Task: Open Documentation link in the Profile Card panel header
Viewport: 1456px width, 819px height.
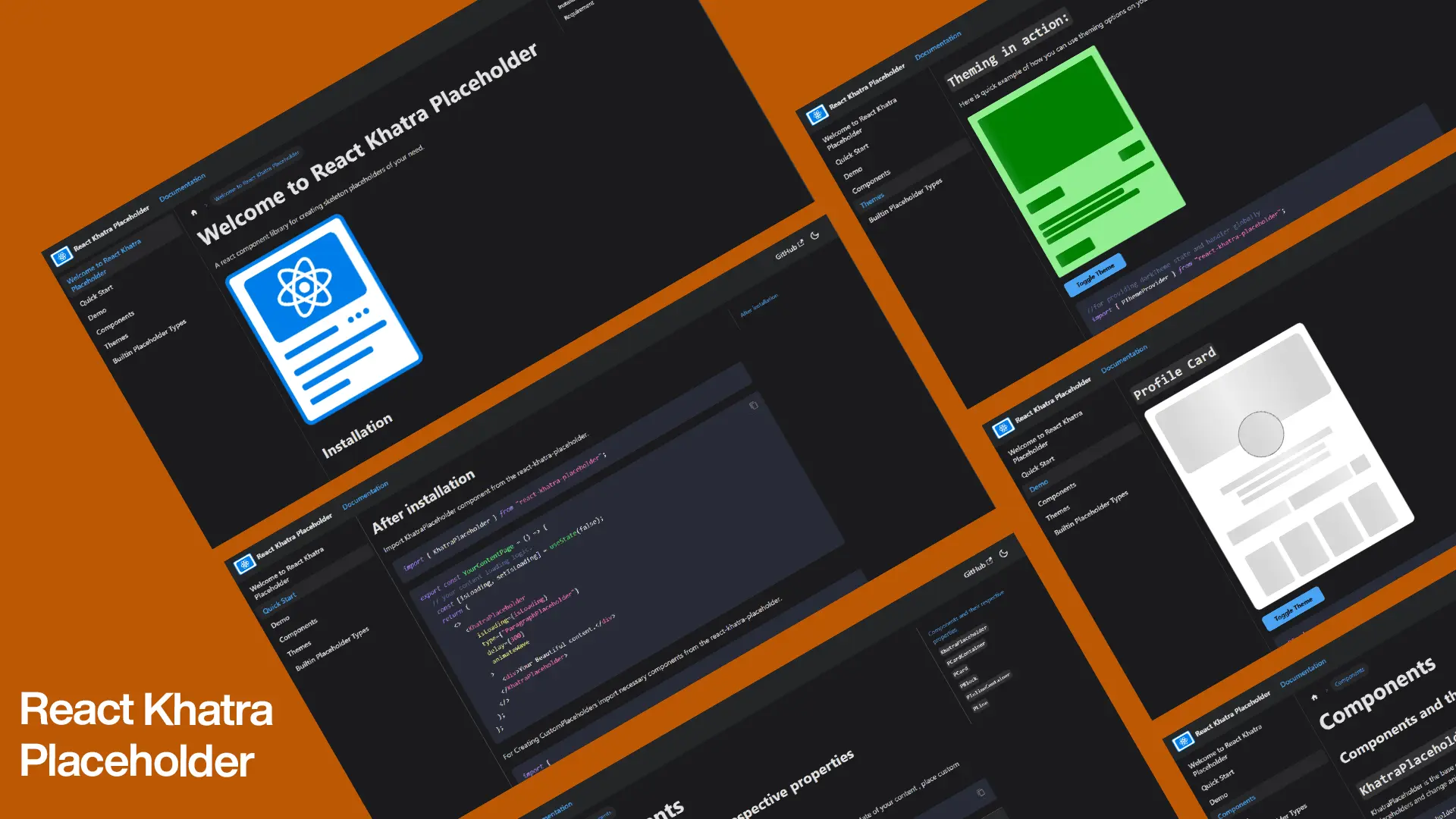Action: coord(1125,359)
